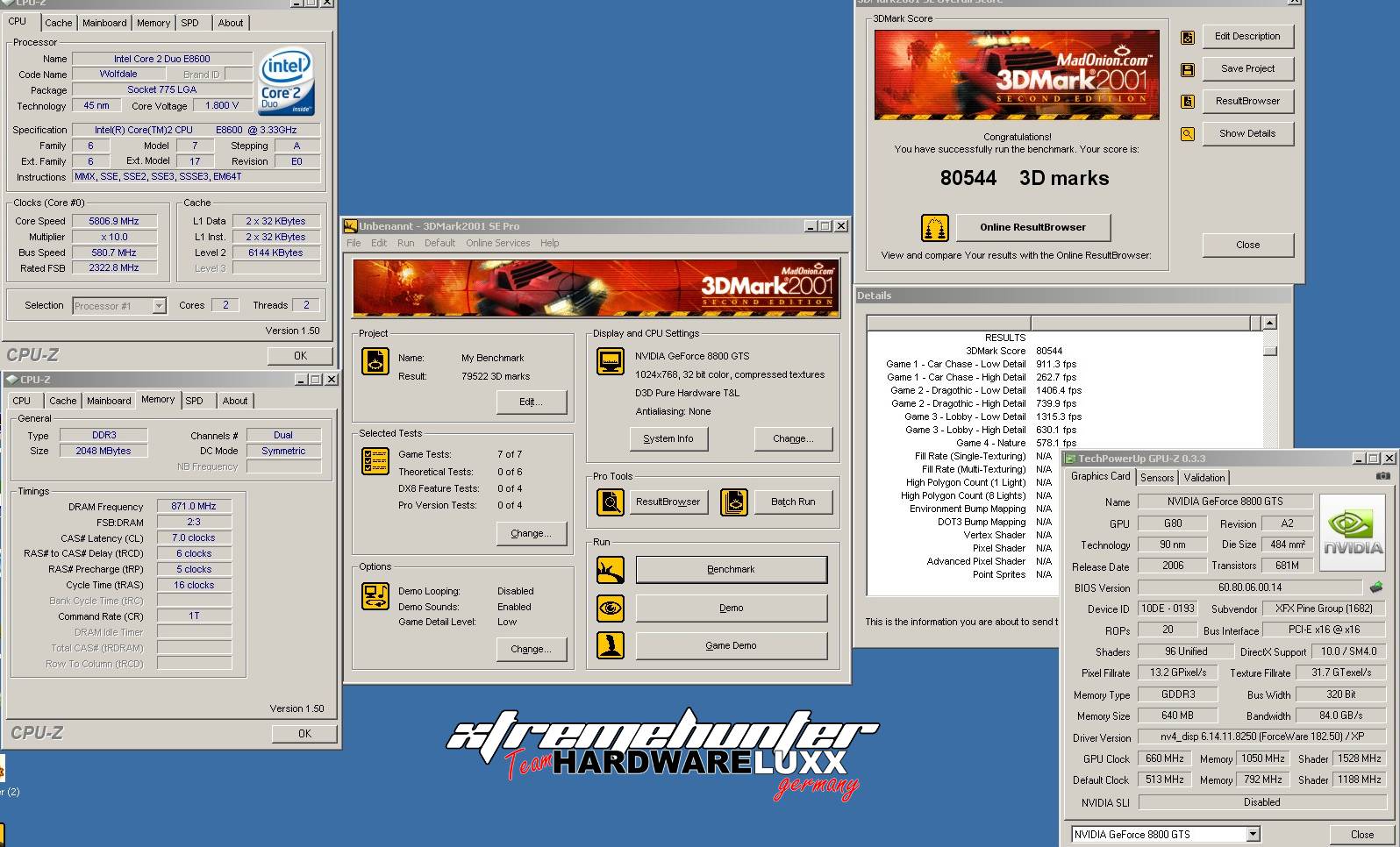Click the Save Project floppy disk icon
The width and height of the screenshot is (1400, 847).
(1187, 69)
